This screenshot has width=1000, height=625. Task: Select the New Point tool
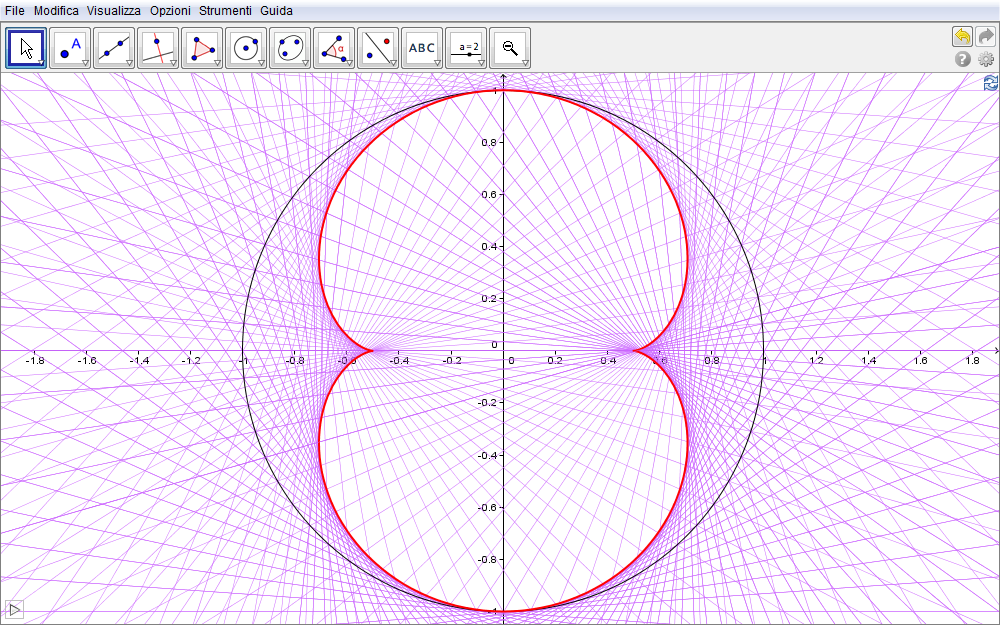71,47
